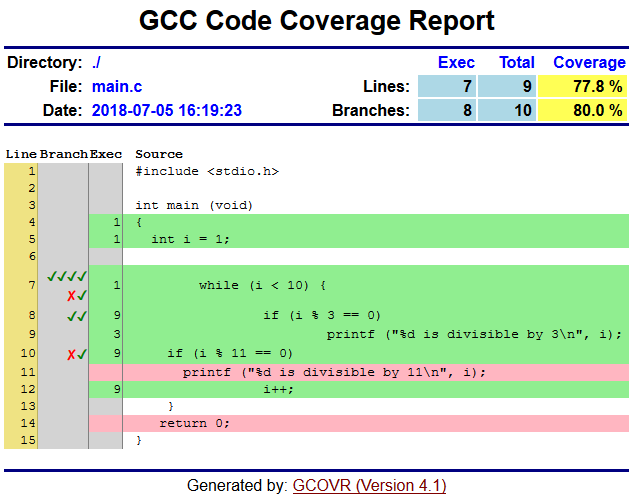The height and width of the screenshot is (502, 632).
Task: Select the yellow 77.8 % lines coverage cell
Action: click(x=582, y=86)
